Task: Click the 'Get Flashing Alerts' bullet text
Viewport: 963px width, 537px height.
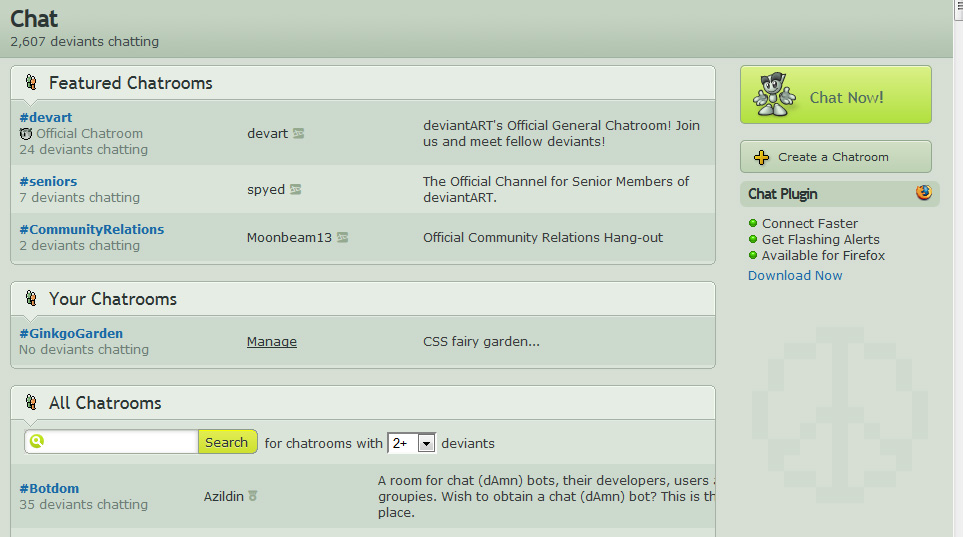Action: click(821, 239)
